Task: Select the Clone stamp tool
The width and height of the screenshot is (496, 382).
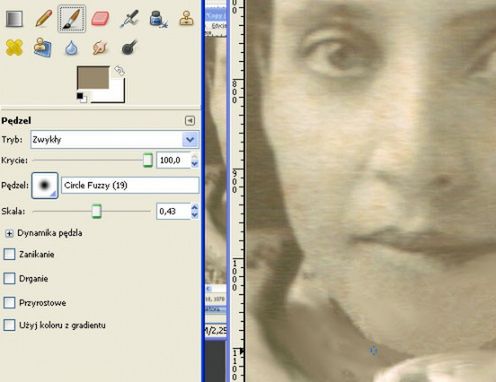Action: pos(186,18)
